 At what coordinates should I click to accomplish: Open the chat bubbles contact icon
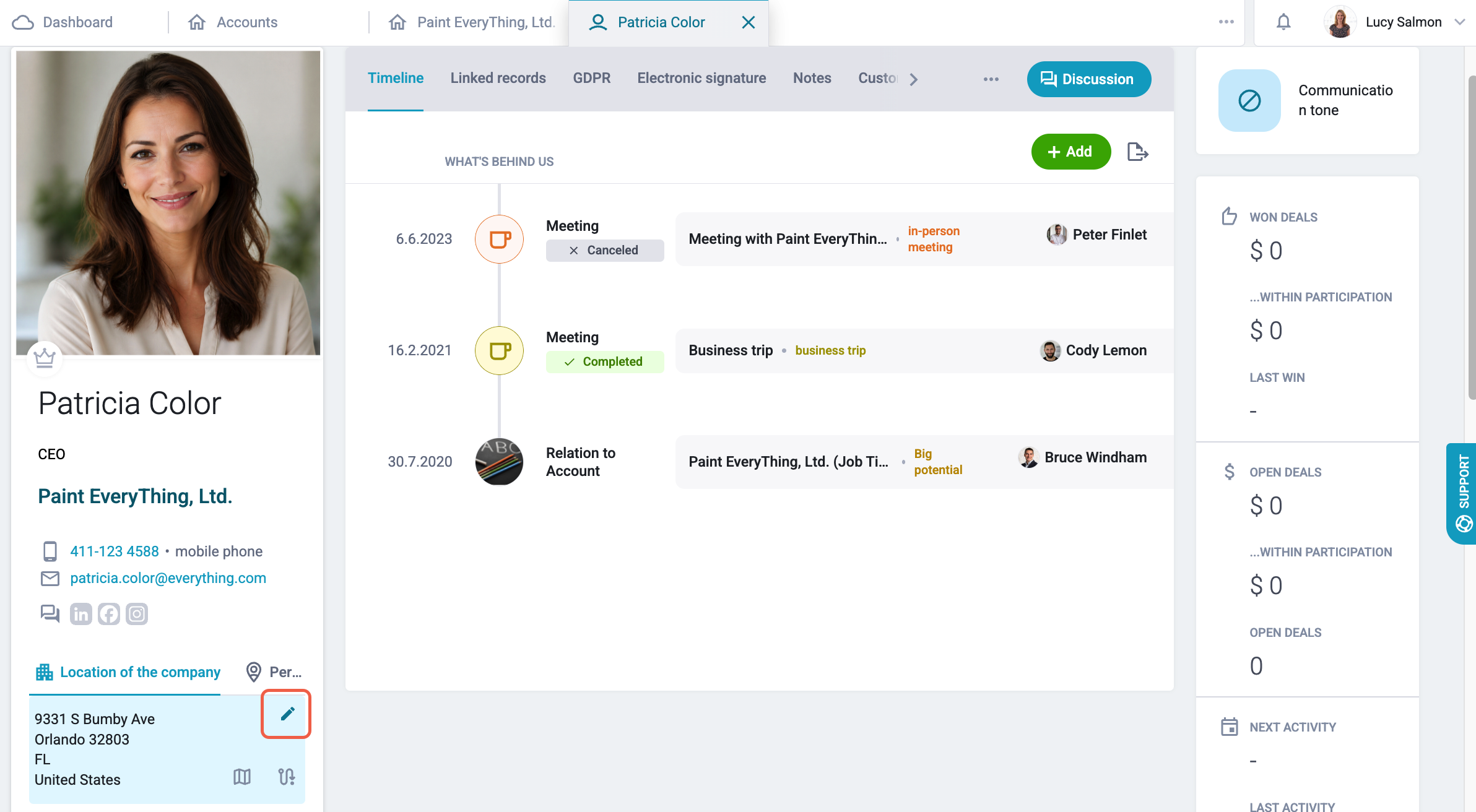50,614
